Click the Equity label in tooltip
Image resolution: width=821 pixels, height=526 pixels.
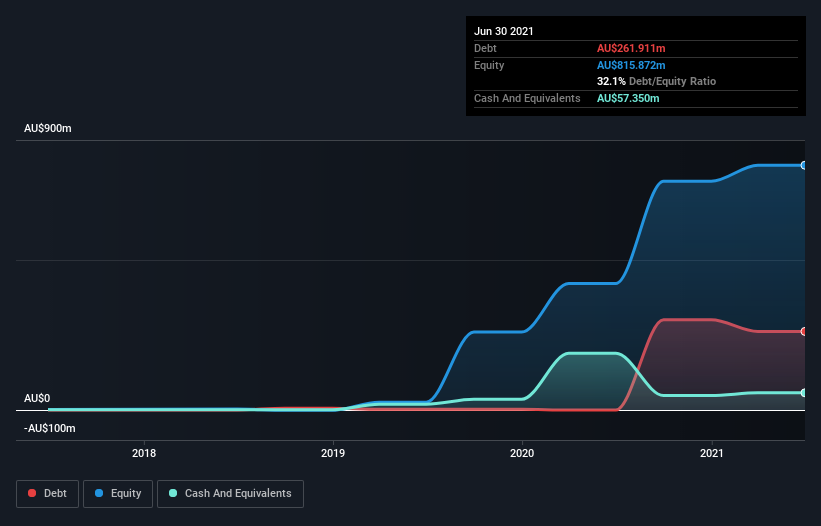[489, 65]
